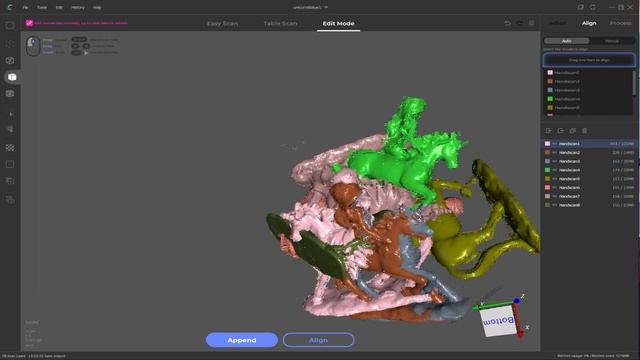
Task: Click the checkerboard texture sidebar icon
Action: point(10,147)
